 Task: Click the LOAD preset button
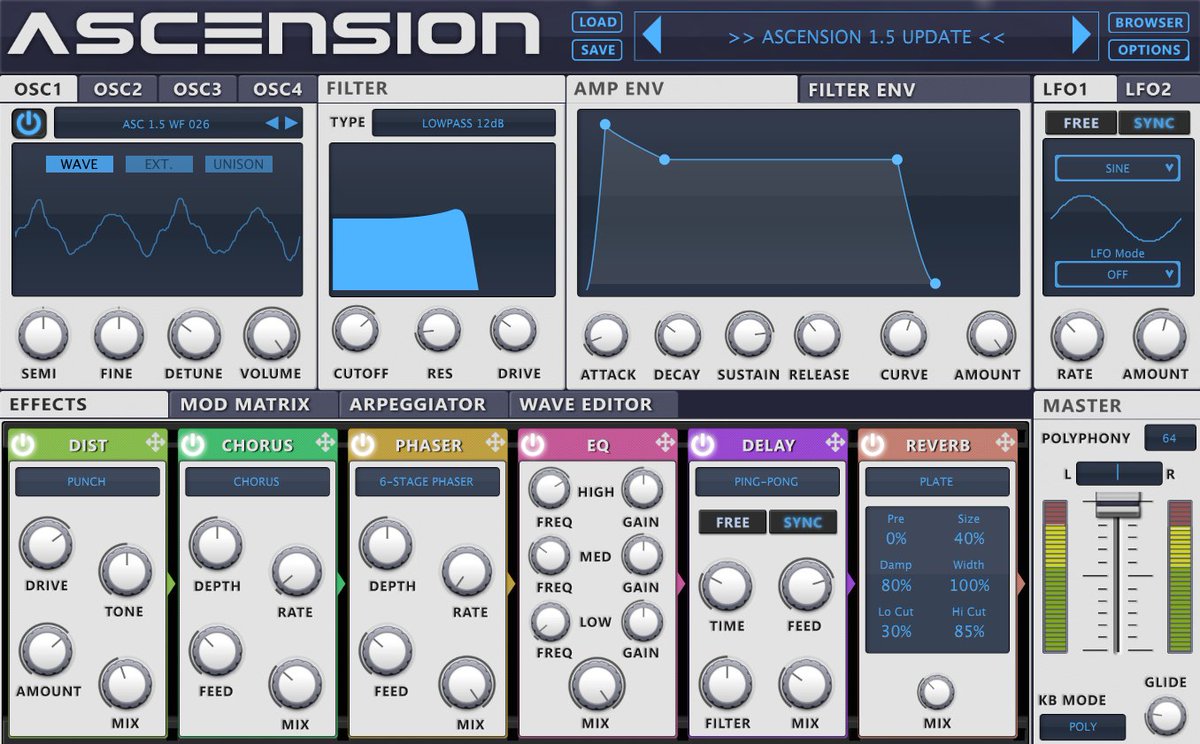[597, 22]
